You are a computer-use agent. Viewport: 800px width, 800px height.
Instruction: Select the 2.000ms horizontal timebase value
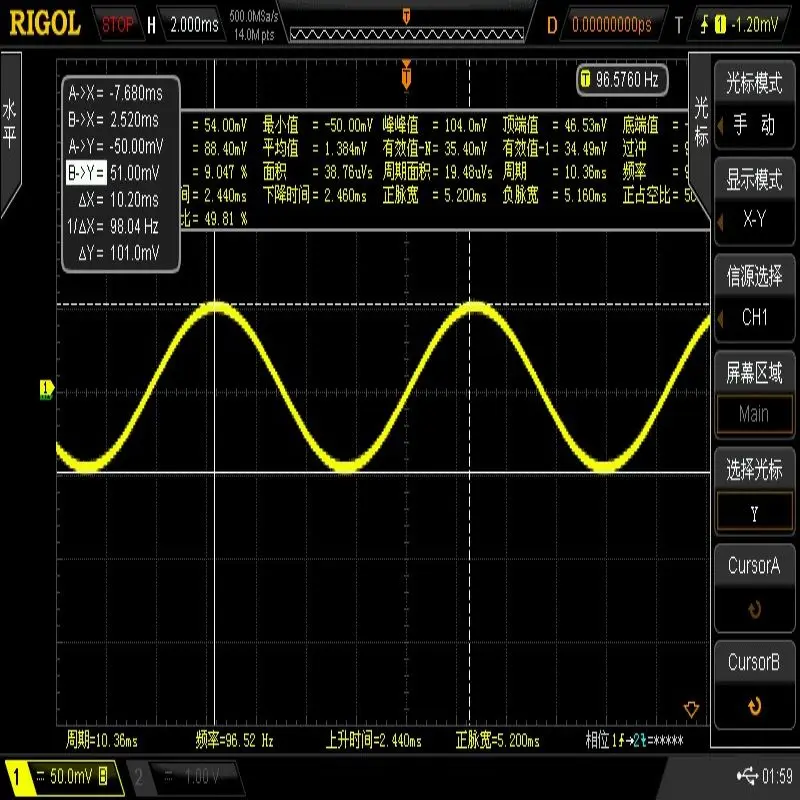[194, 24]
